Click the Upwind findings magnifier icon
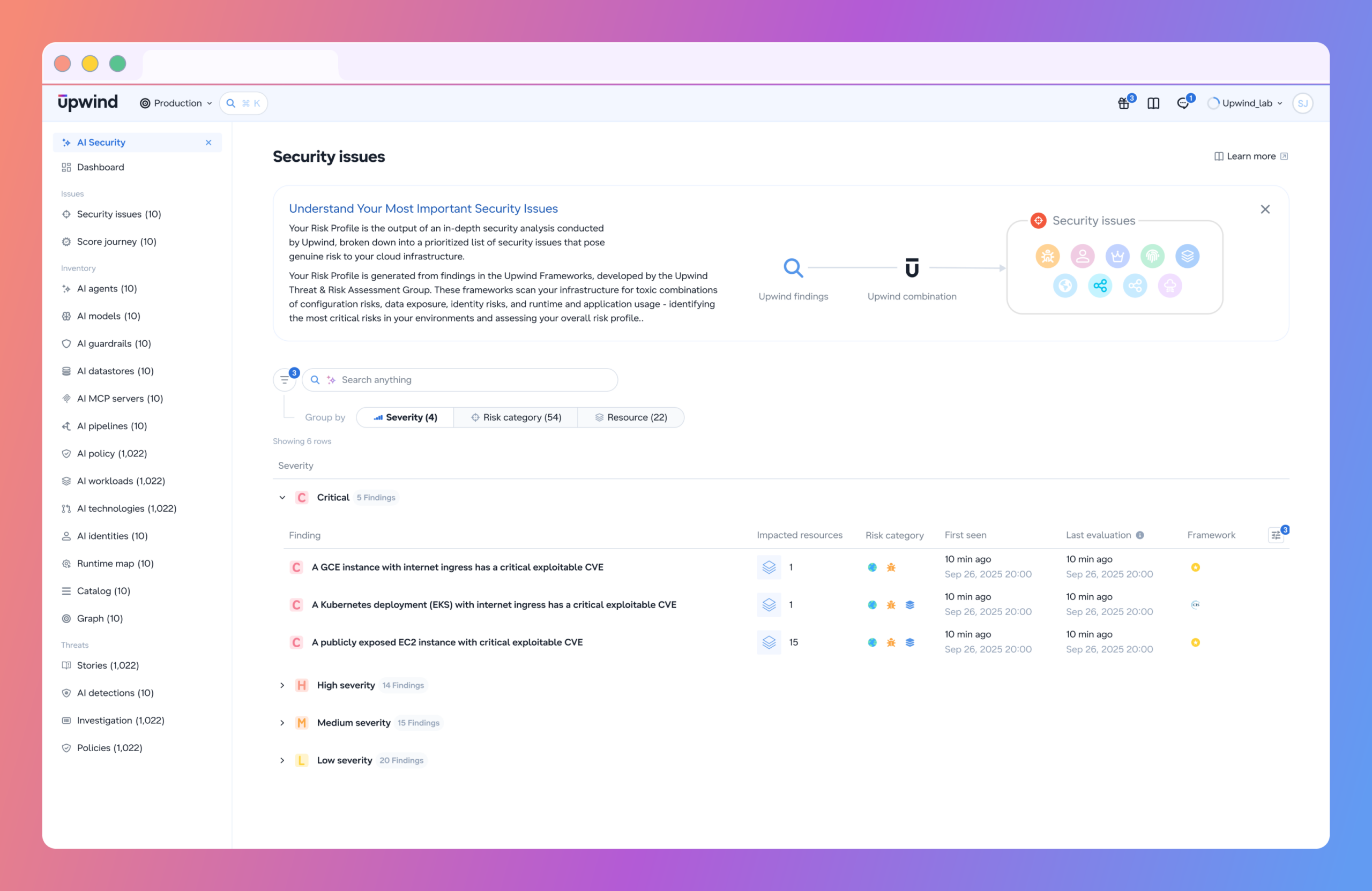Screen dimensions: 1372x891 coord(793,268)
